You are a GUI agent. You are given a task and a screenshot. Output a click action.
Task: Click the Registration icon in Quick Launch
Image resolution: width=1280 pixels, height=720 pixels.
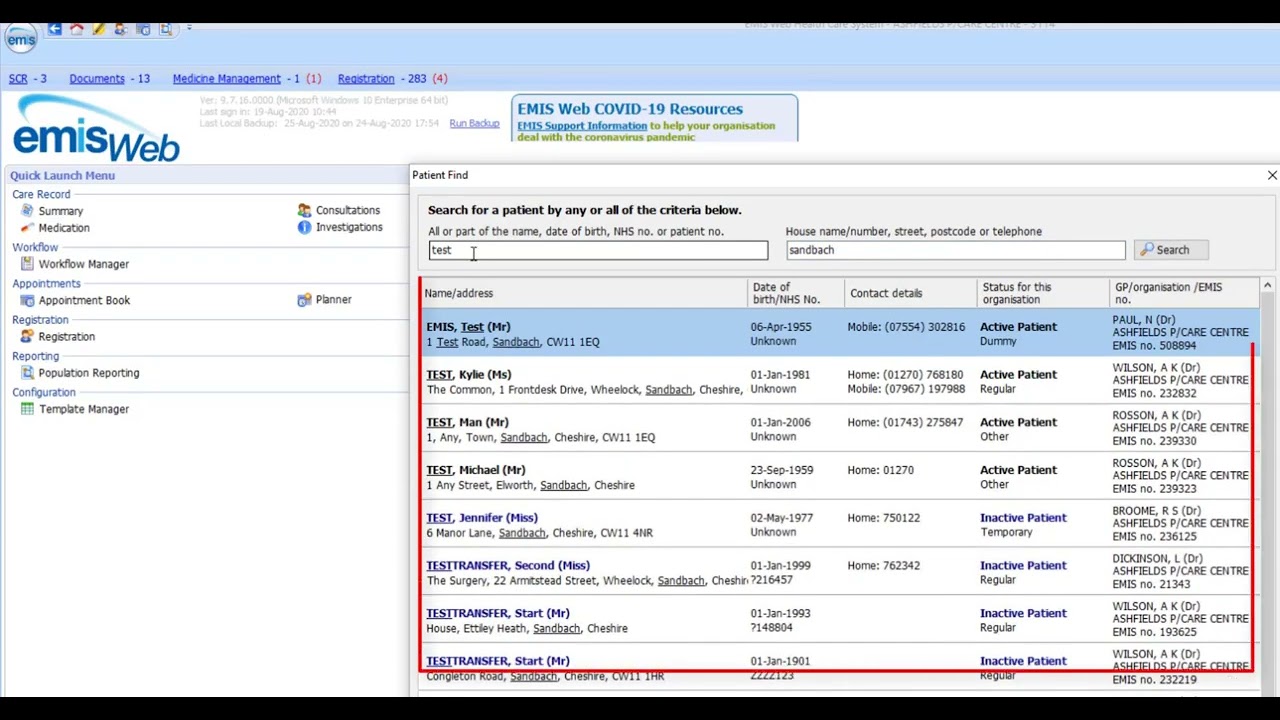[x=27, y=337]
